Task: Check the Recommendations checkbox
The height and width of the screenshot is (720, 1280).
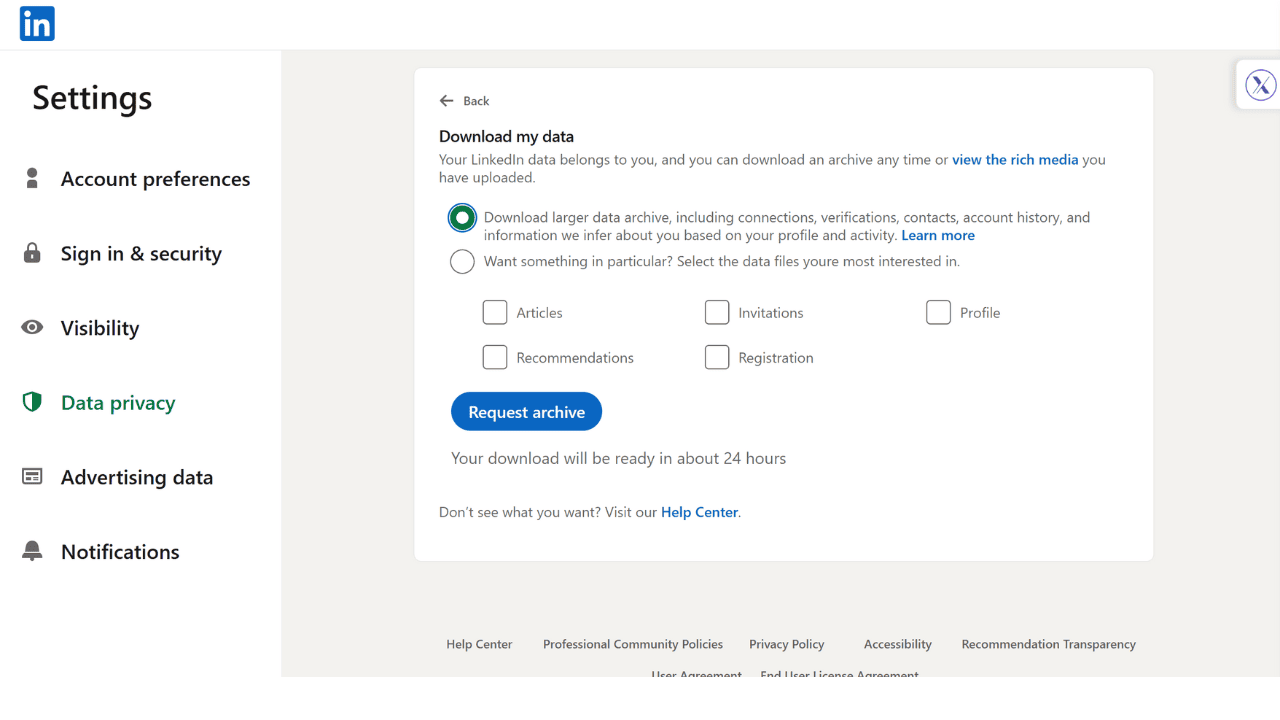Action: click(x=495, y=358)
